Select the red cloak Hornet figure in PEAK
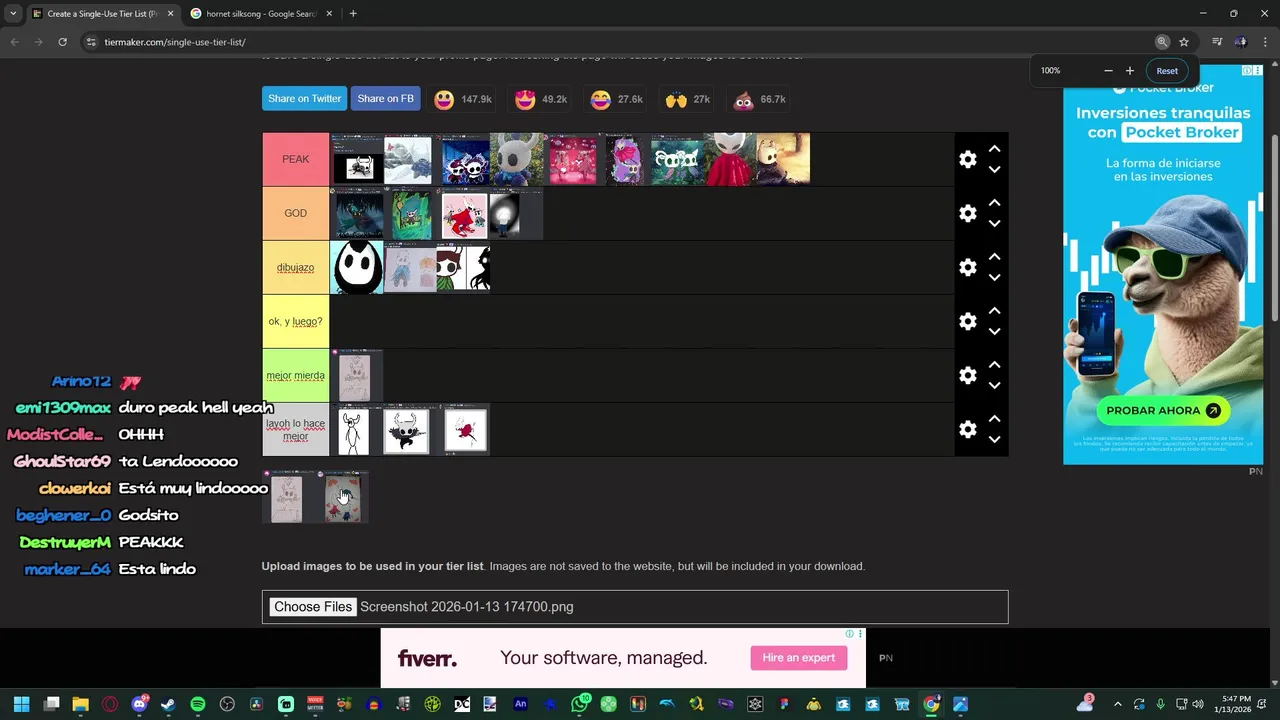Image resolution: width=1280 pixels, height=720 pixels. click(x=730, y=159)
